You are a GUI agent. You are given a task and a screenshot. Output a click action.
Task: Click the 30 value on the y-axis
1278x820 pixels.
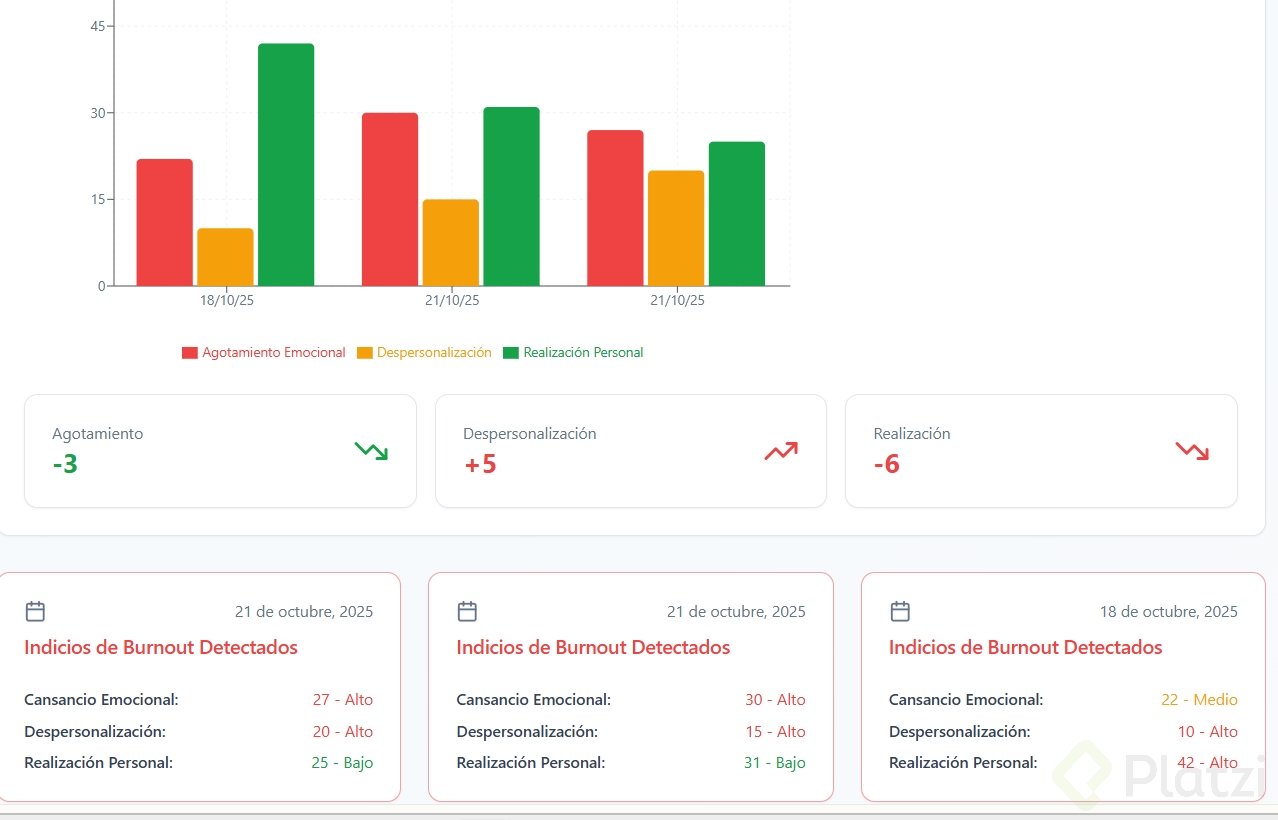97,113
